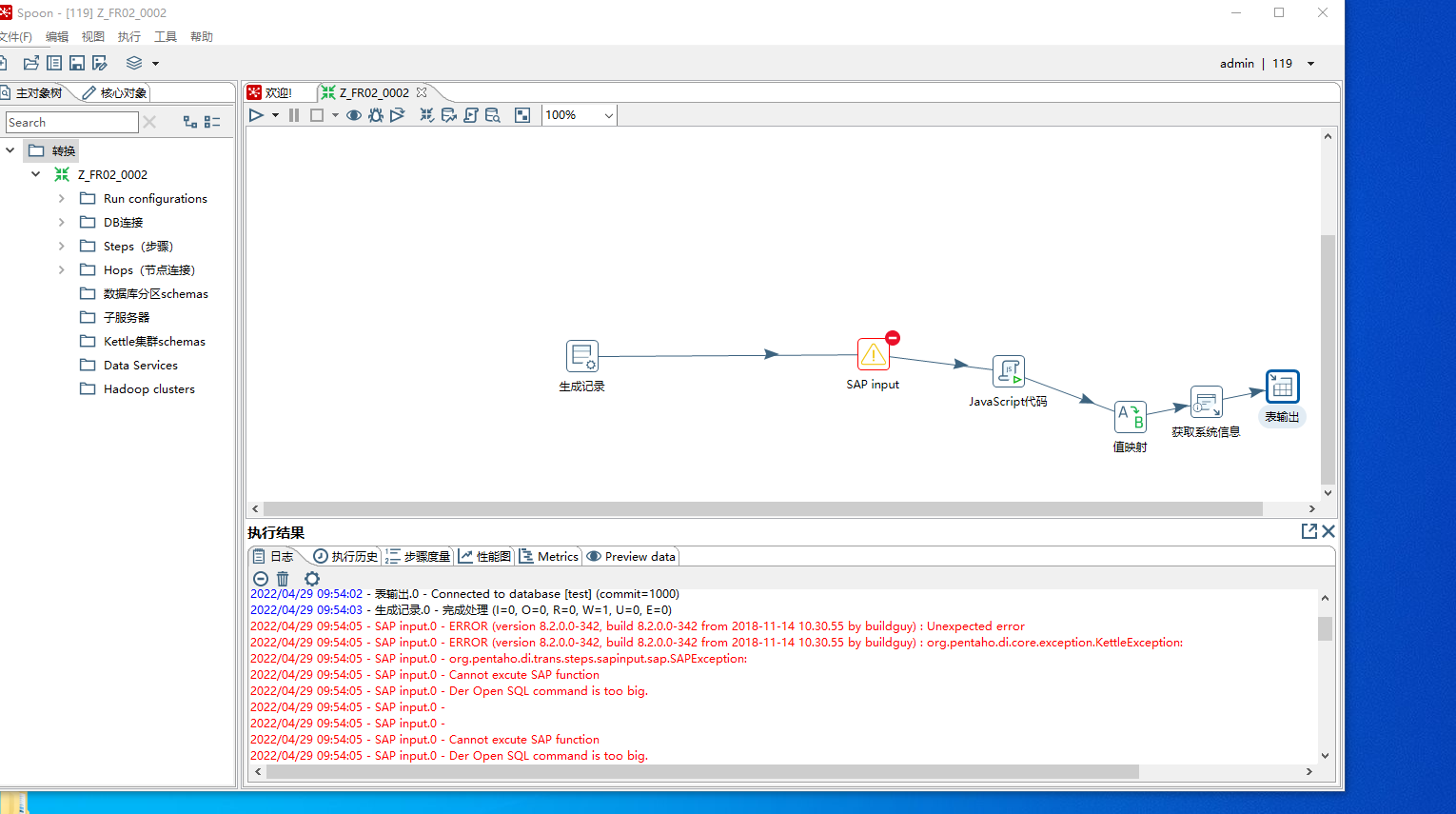This screenshot has width=1456, height=814.
Task: Expand the Steps (步骤) folder
Action: [61, 246]
